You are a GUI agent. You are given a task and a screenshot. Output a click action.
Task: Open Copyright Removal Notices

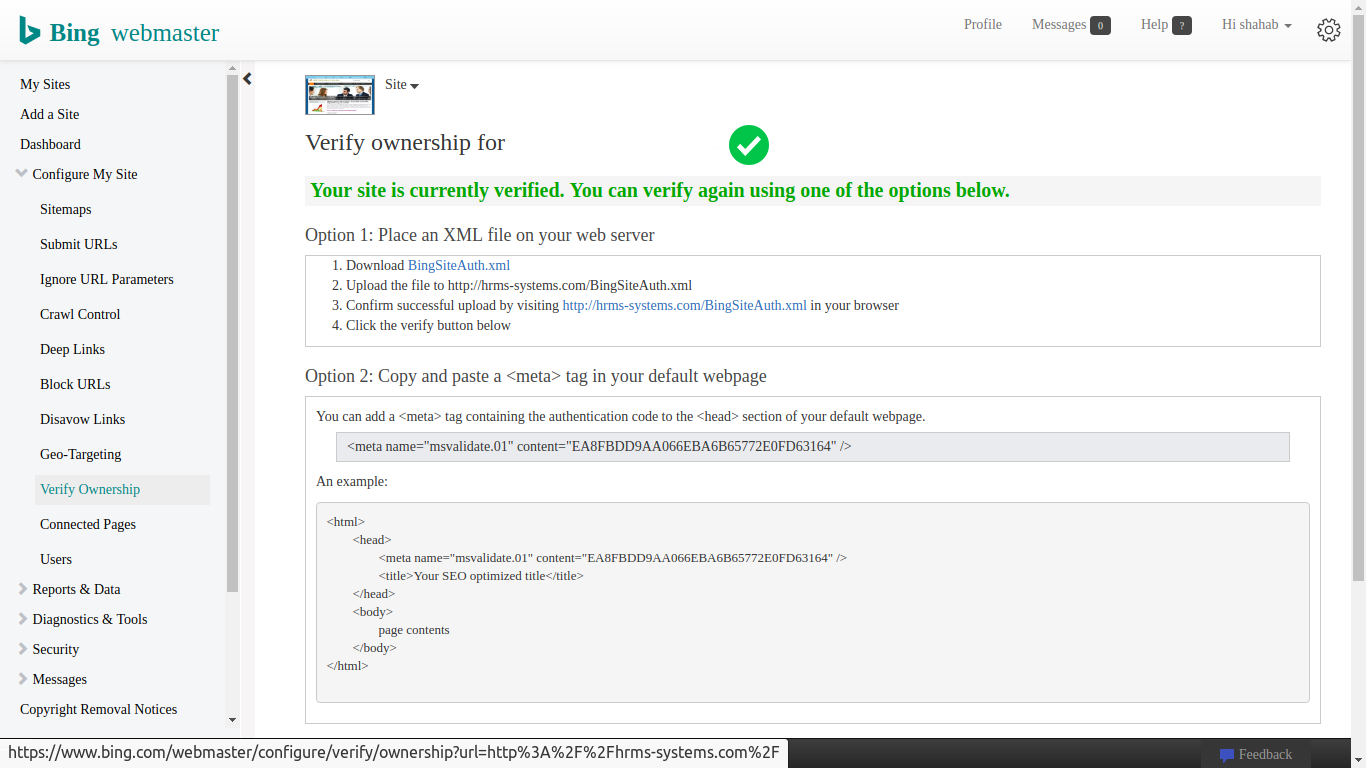(99, 709)
